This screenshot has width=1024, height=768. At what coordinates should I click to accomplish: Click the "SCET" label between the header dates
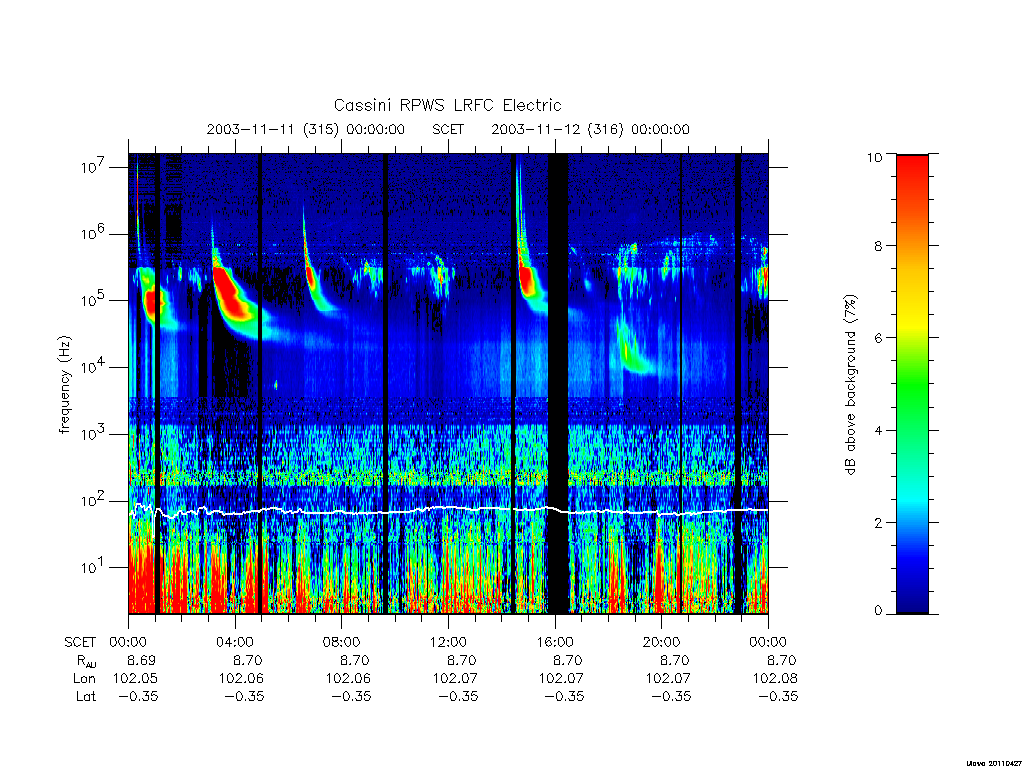click(x=448, y=129)
